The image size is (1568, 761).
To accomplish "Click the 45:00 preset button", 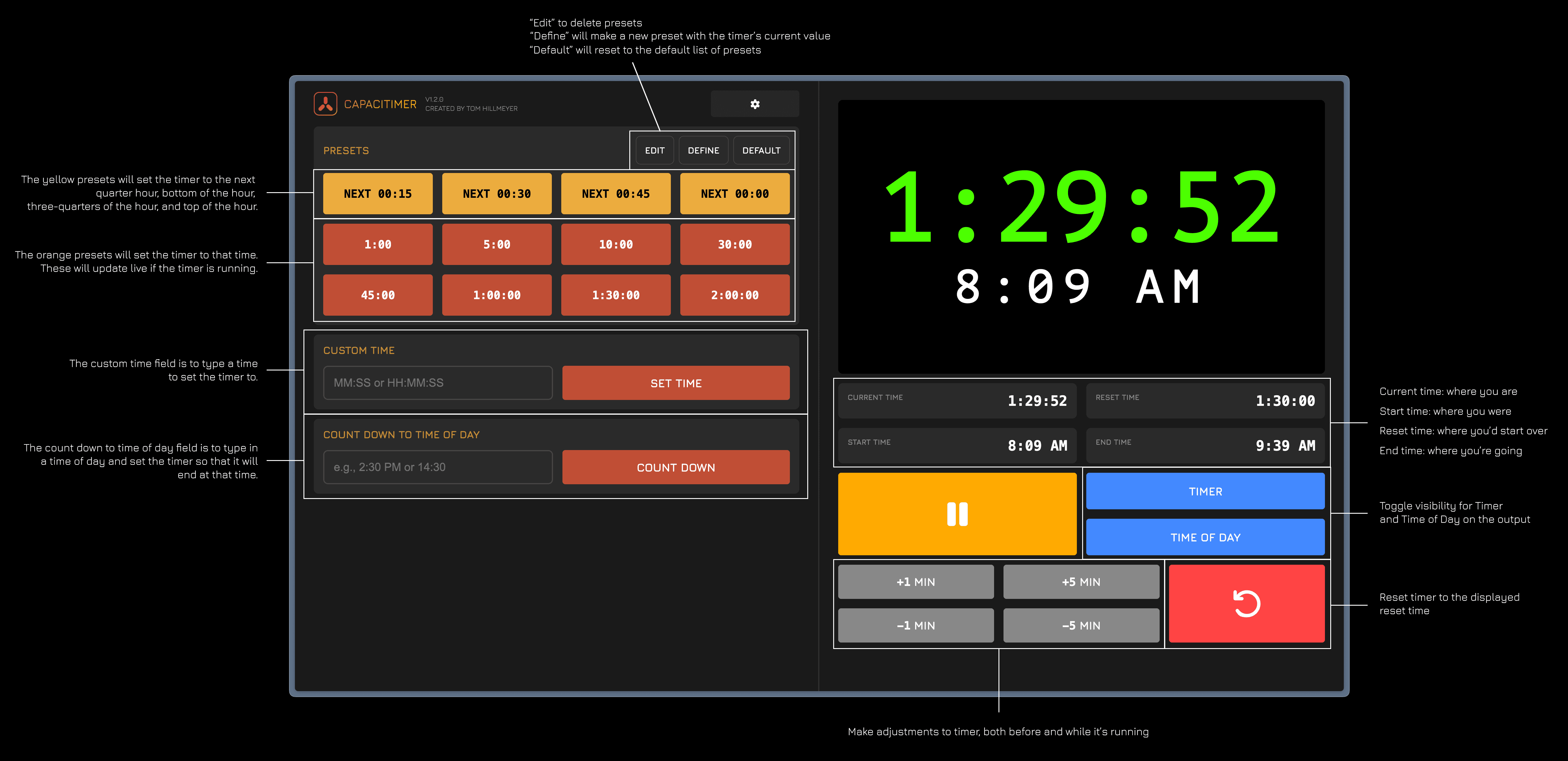I will (377, 295).
